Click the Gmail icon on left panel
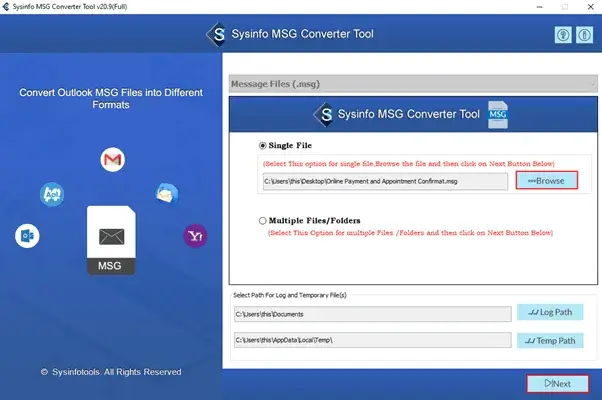The height and width of the screenshot is (400, 602). pyautogui.click(x=112, y=159)
